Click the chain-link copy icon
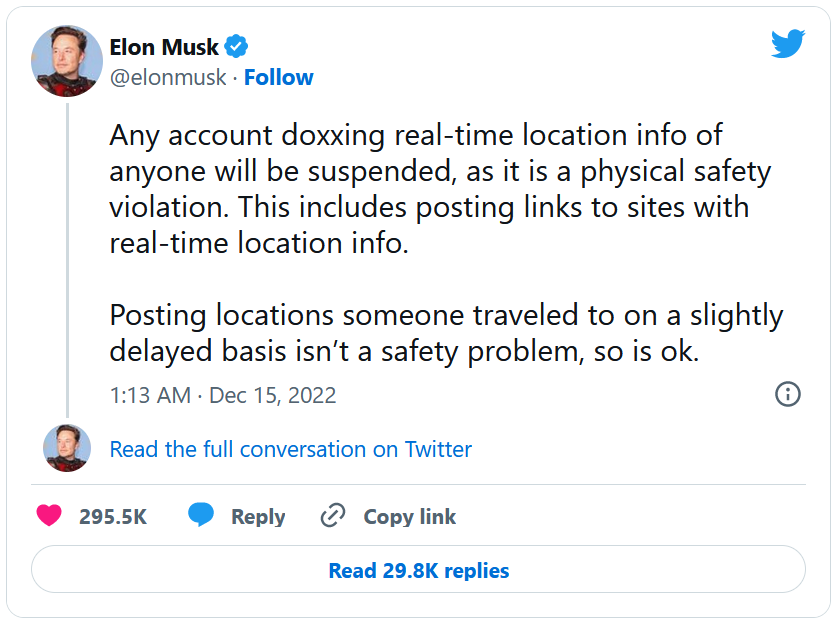This screenshot has height=626, width=838. click(332, 516)
